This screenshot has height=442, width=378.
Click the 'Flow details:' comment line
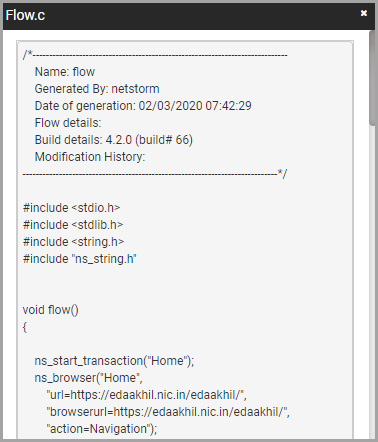(x=68, y=123)
